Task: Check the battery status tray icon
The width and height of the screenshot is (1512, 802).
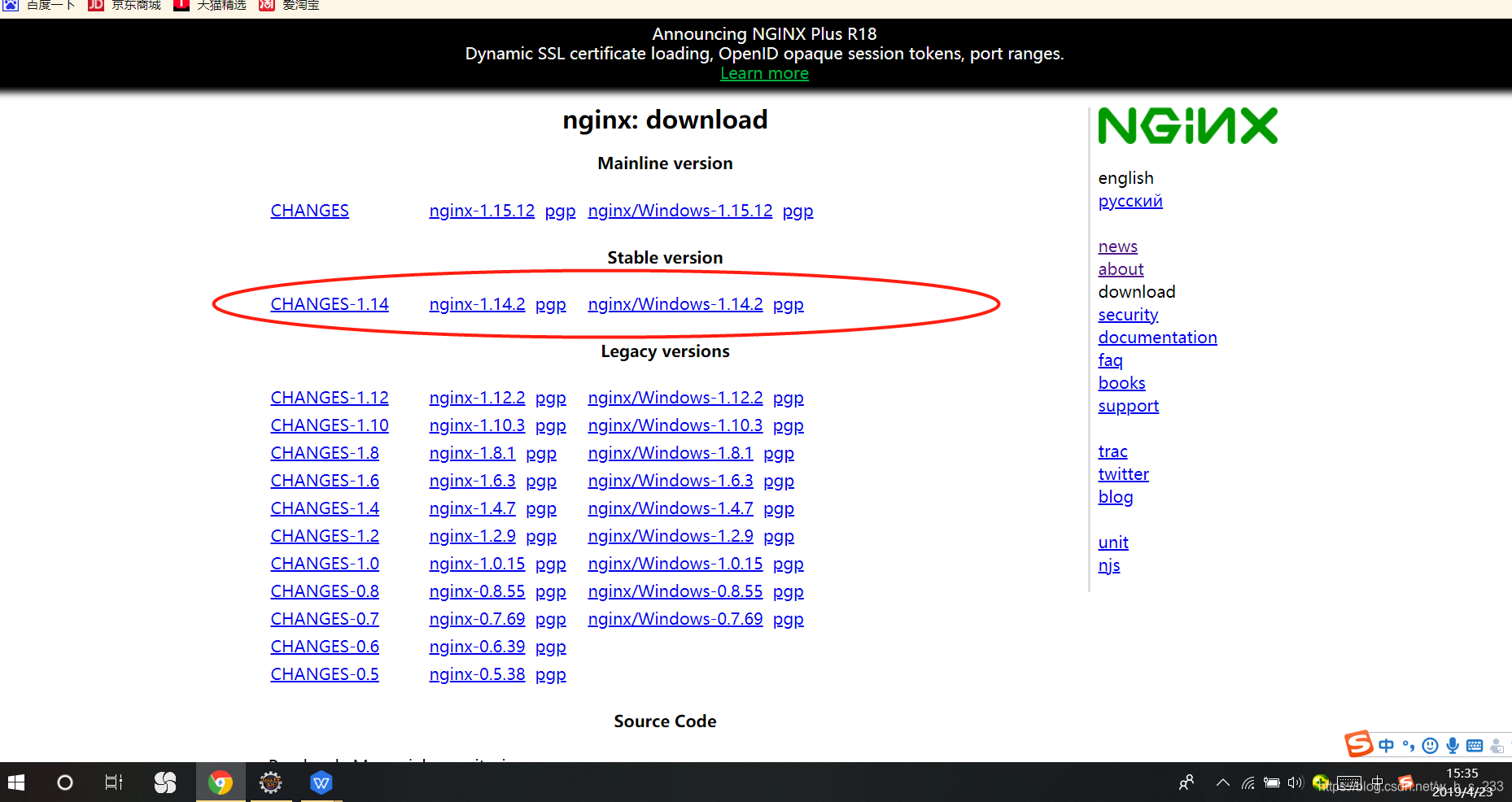Action: (1272, 783)
